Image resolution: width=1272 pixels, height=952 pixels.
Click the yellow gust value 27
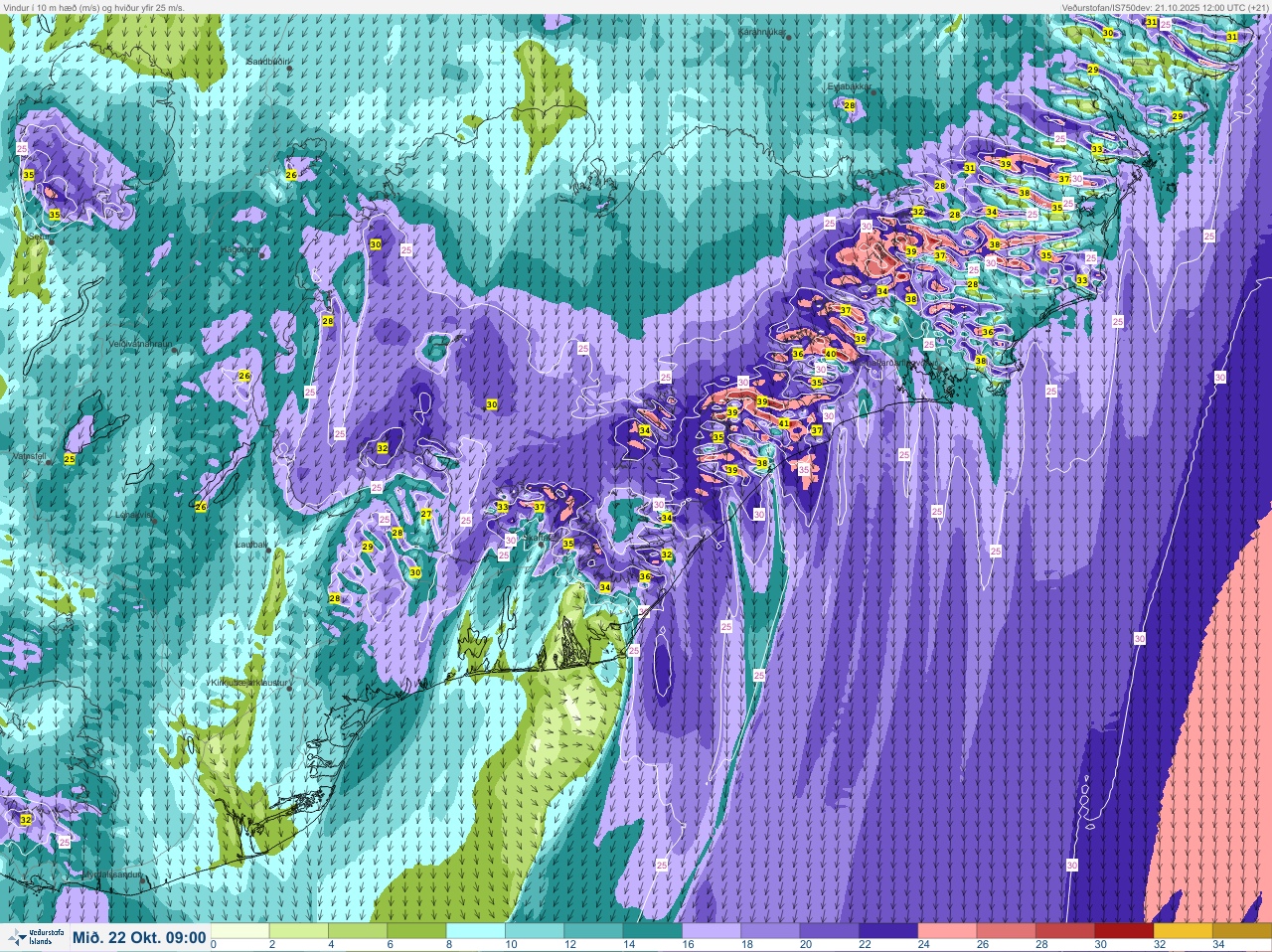pyautogui.click(x=426, y=514)
